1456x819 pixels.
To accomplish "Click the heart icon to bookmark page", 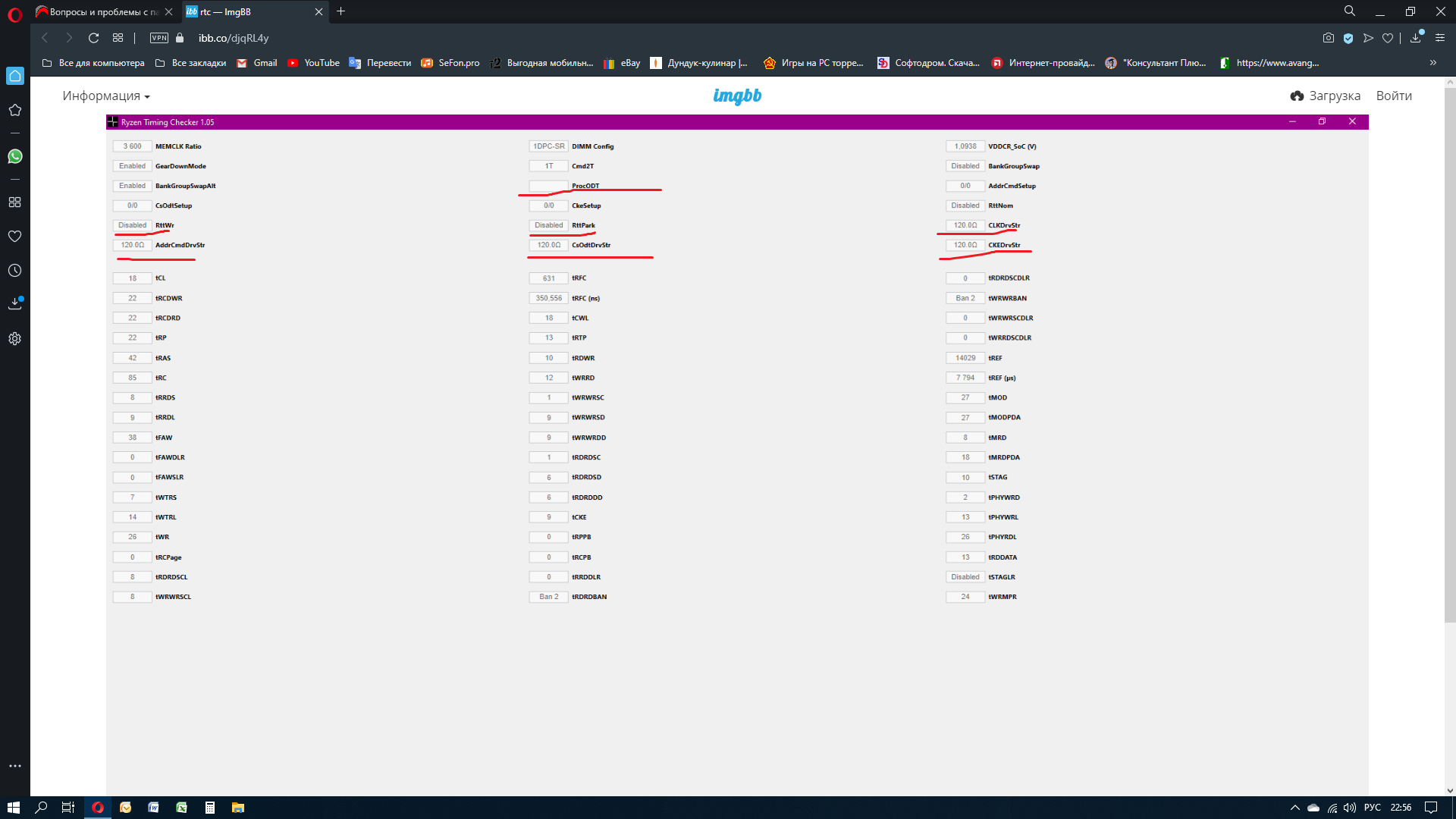I will [x=1388, y=38].
